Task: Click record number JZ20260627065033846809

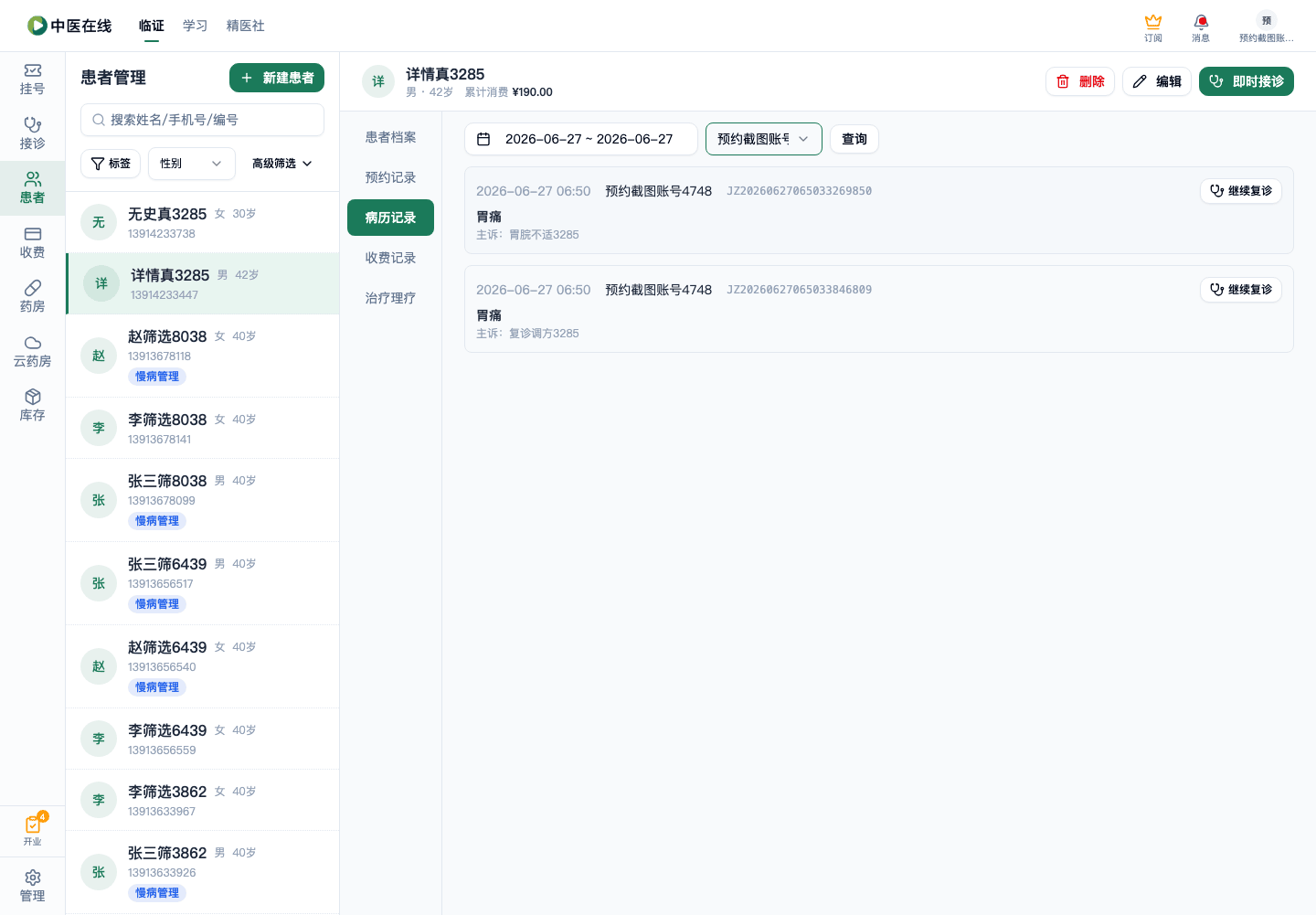Action: point(799,290)
